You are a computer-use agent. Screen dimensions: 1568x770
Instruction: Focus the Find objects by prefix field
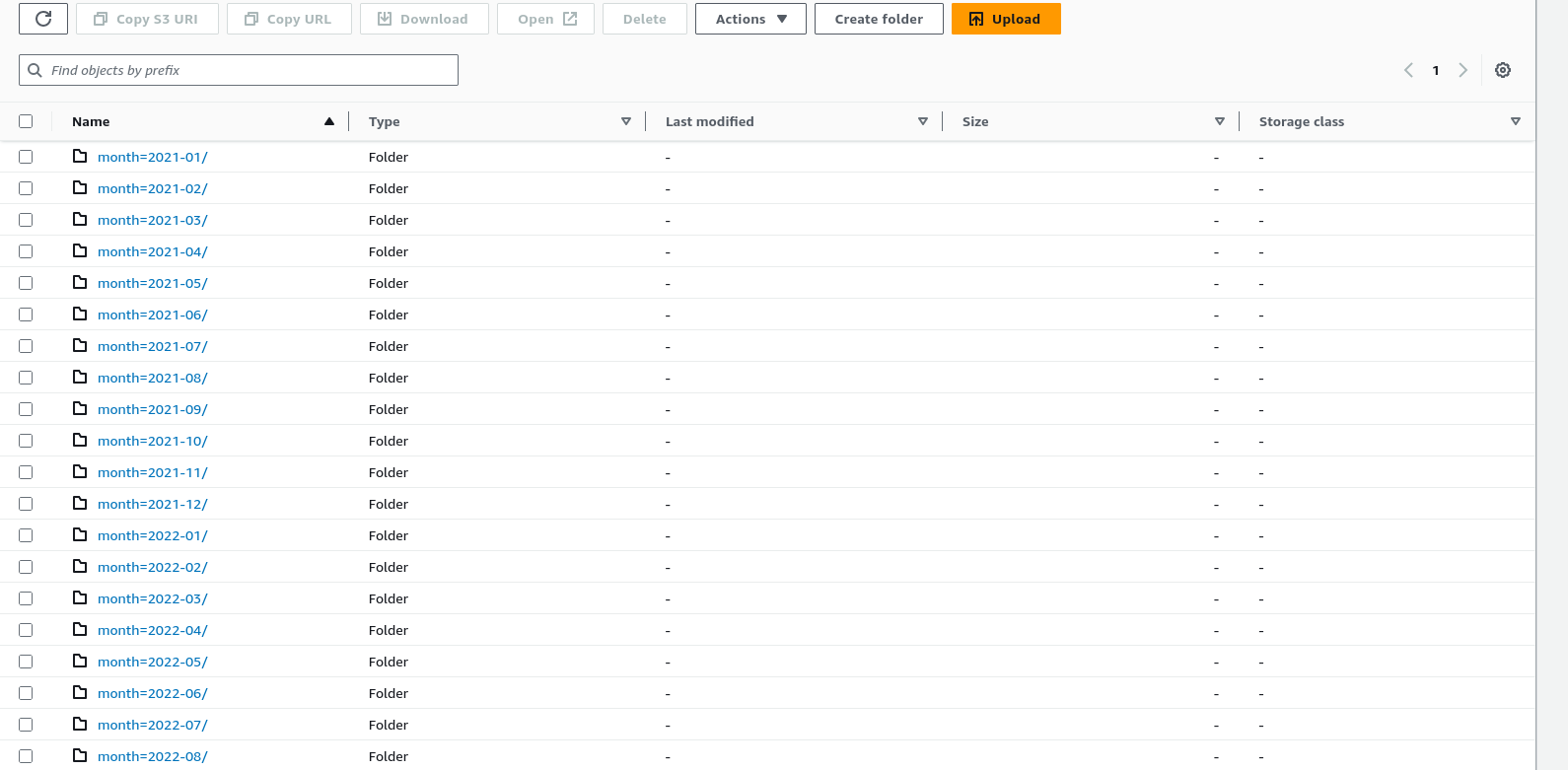247,70
